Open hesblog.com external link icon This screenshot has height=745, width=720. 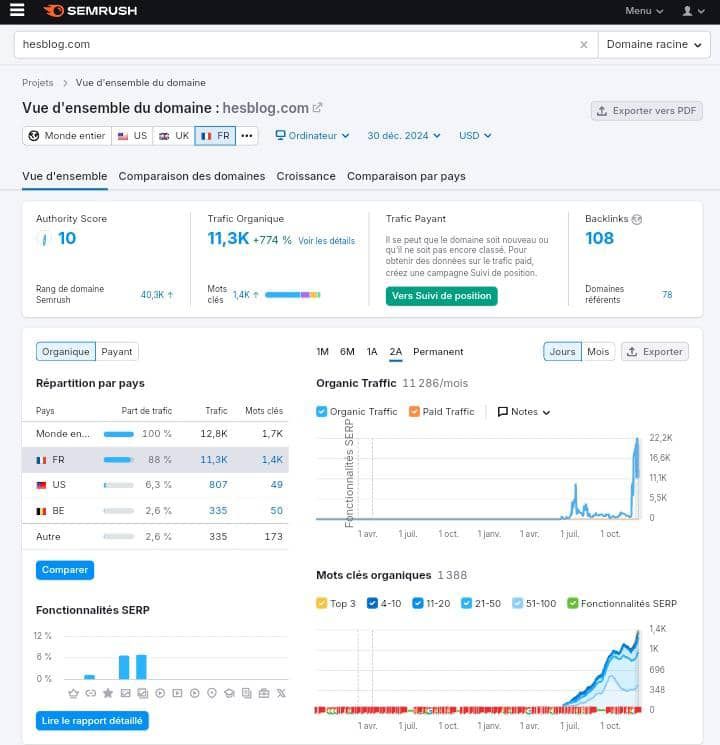[317, 108]
